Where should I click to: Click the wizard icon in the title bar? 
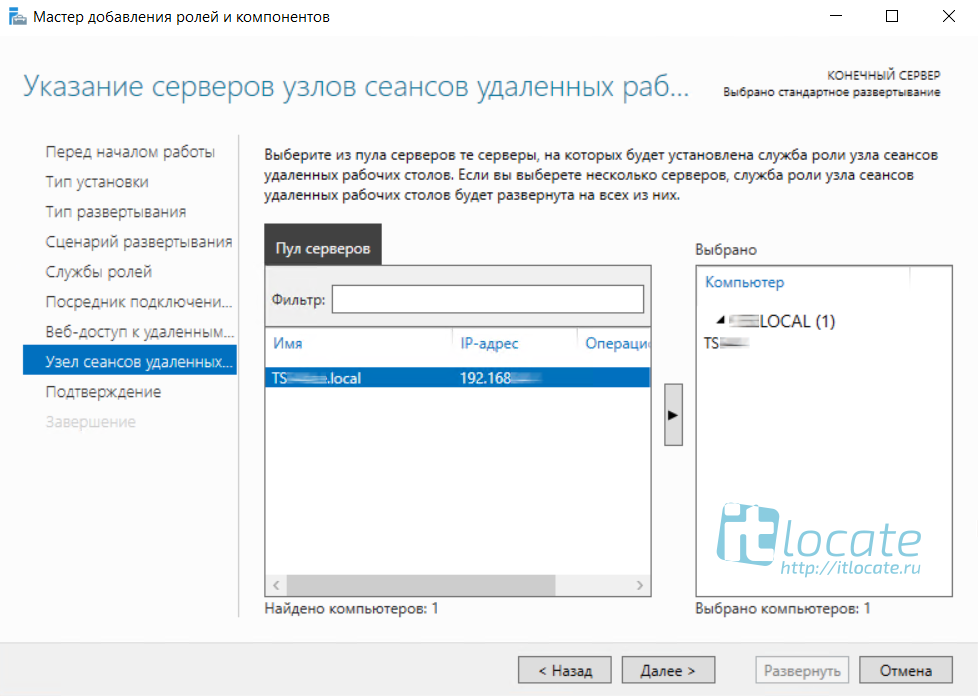tap(17, 17)
